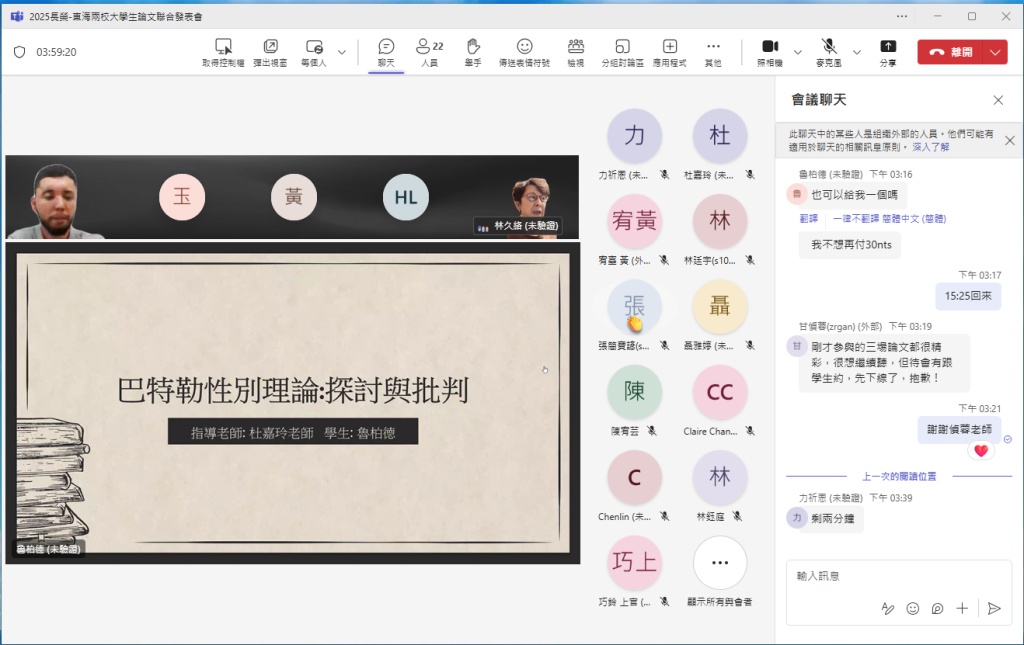Select the 林 avatar of 林鈺庭

click(720, 477)
